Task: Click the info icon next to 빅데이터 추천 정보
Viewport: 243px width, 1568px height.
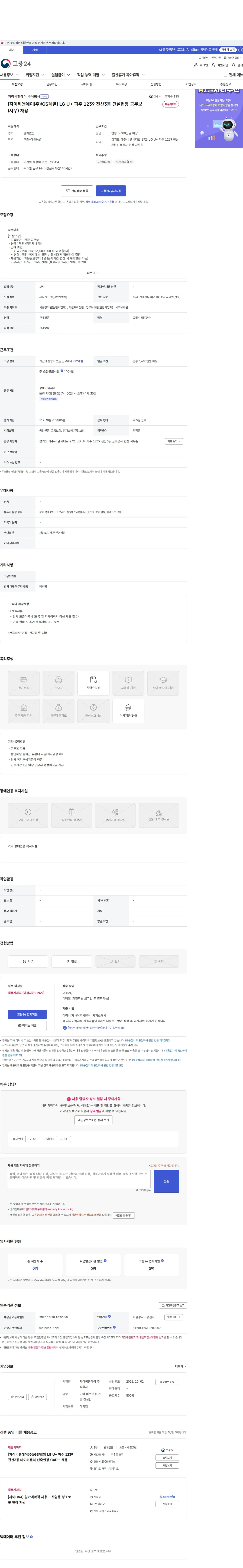Action: coord(31,1536)
